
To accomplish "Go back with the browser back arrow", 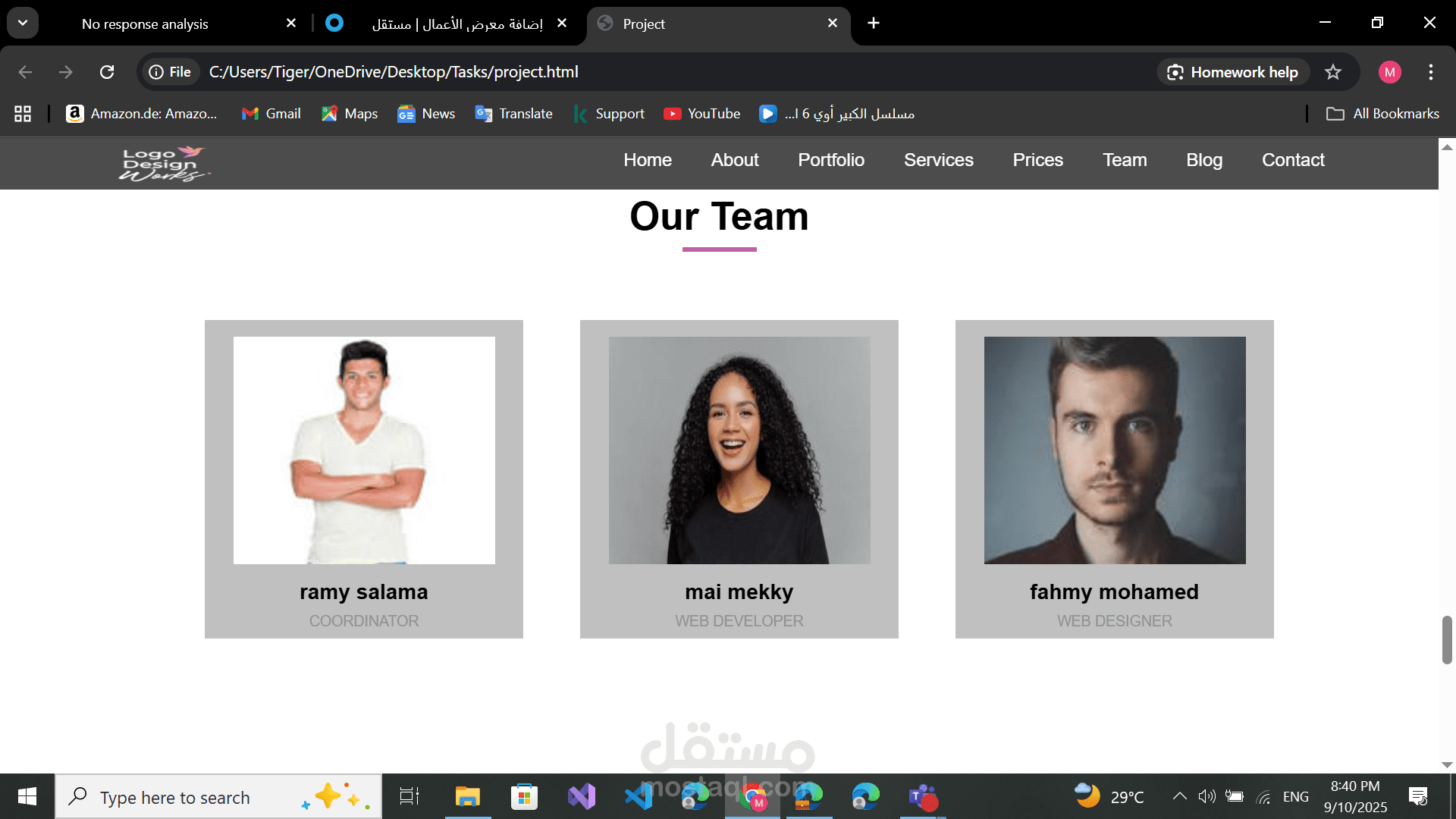I will [25, 72].
